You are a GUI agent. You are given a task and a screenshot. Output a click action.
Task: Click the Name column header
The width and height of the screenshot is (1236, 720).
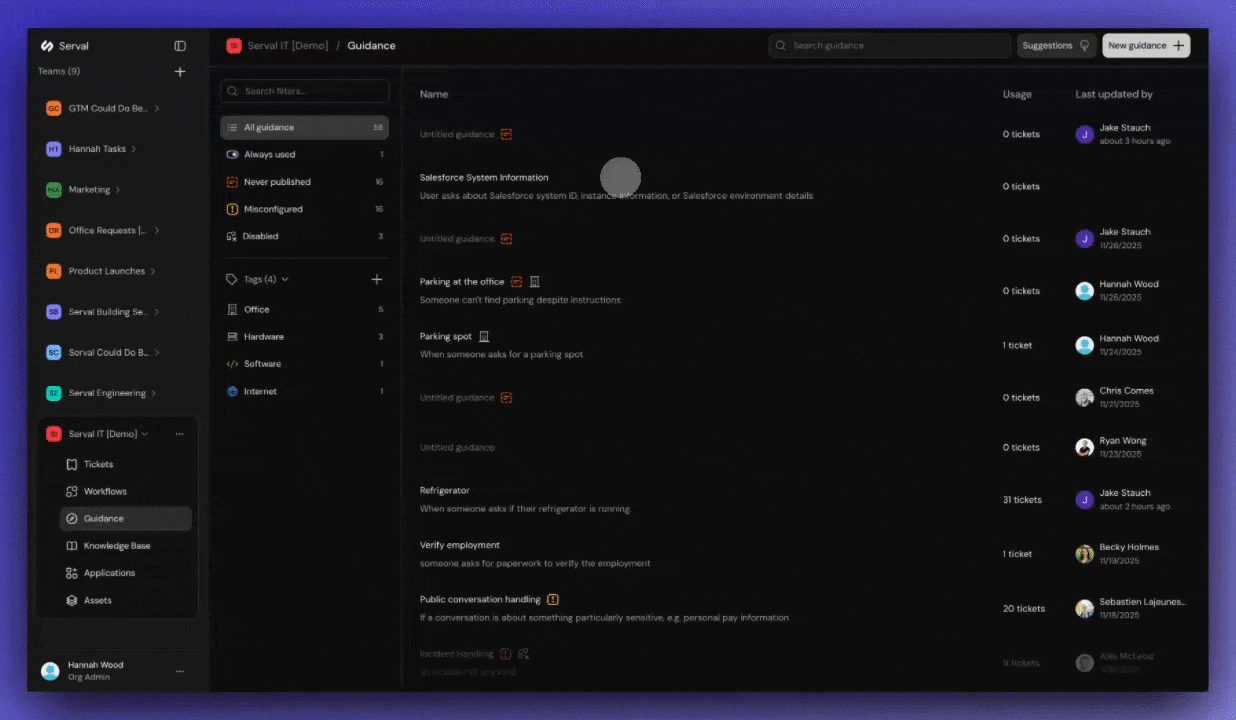pyautogui.click(x=434, y=94)
